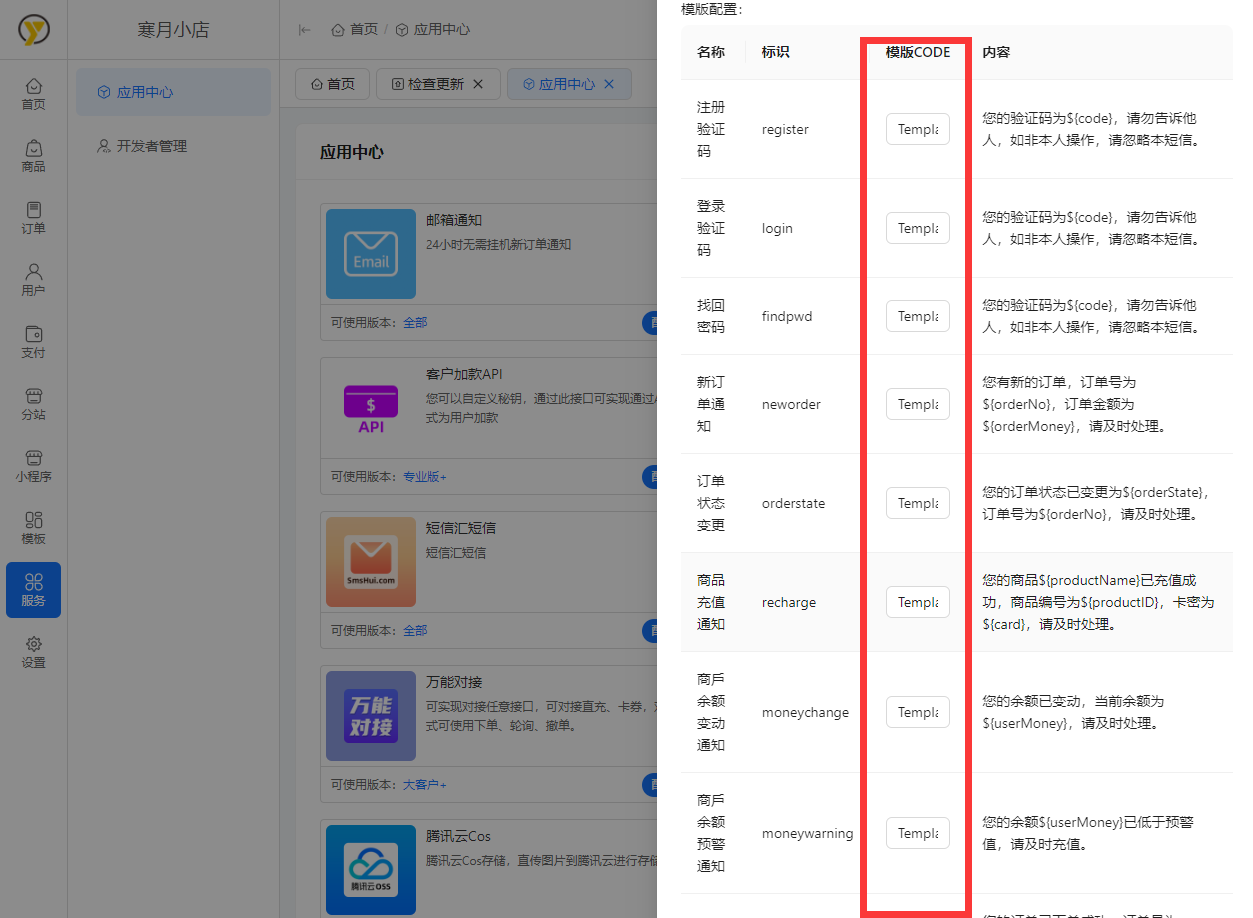Open the 用户 users sidebar icon

(33, 280)
